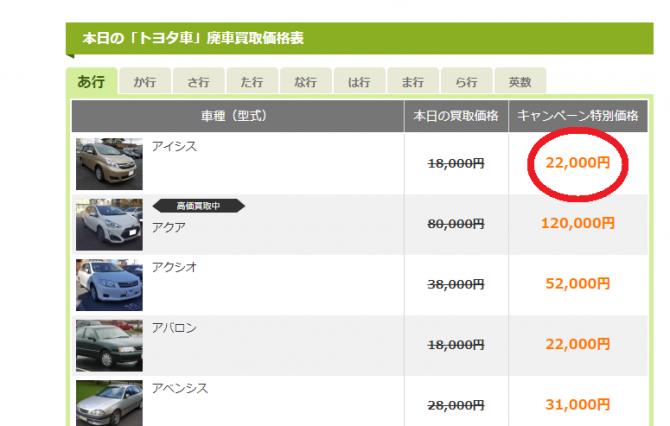670x426 pixels.
Task: Click アクア campaign price 120,000円
Action: (578, 223)
